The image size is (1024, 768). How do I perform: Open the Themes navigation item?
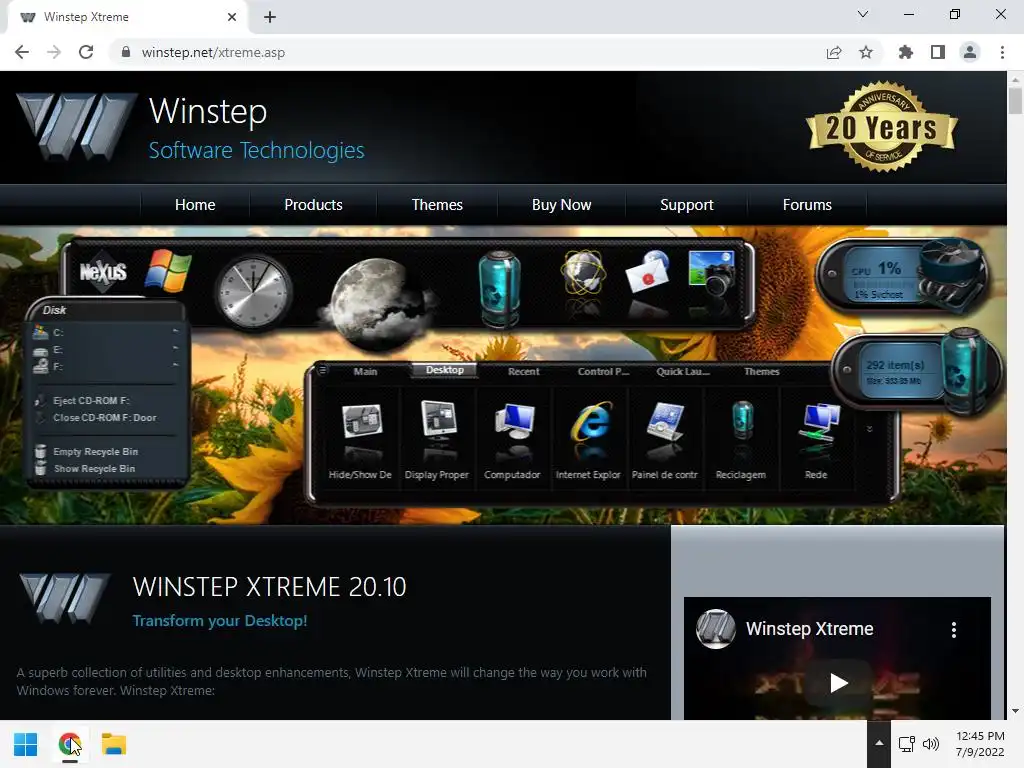click(437, 205)
